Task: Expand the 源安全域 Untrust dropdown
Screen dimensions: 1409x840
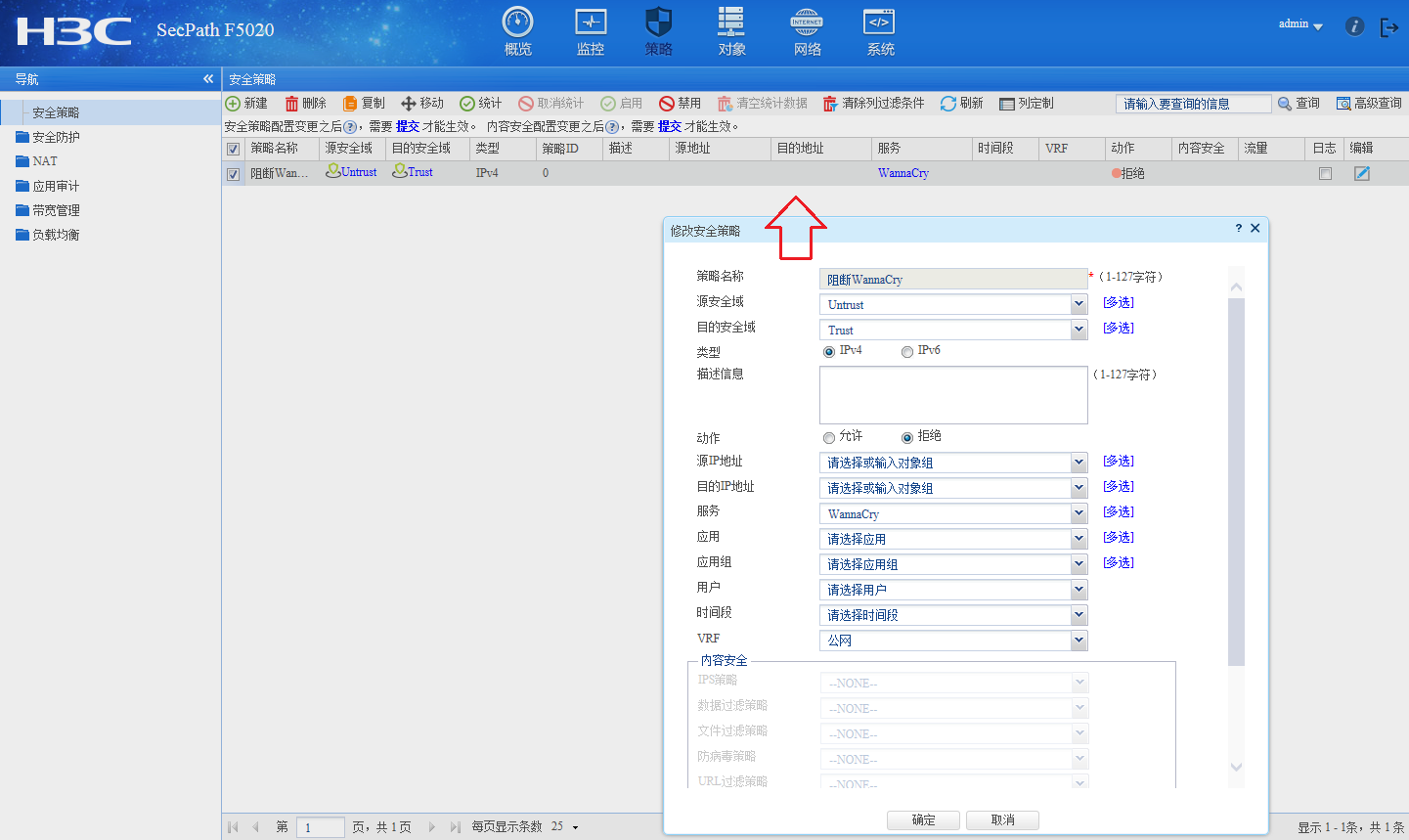Action: click(1079, 304)
